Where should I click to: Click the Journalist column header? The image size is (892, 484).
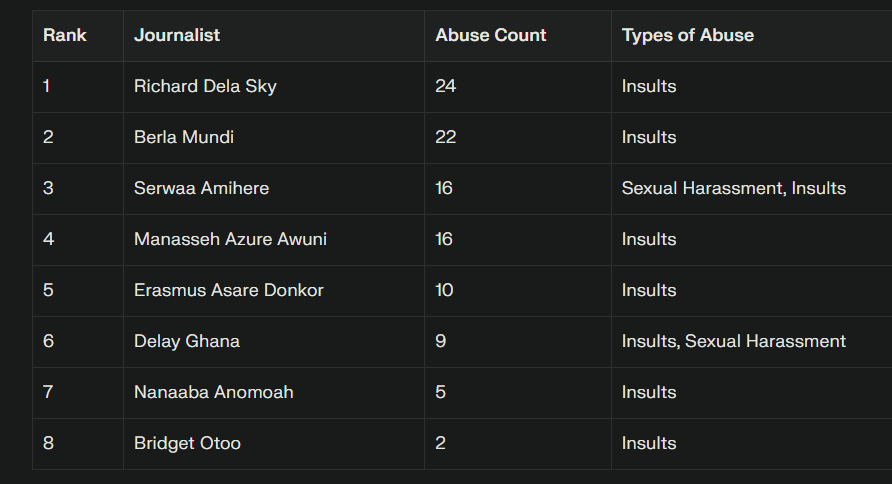(177, 35)
